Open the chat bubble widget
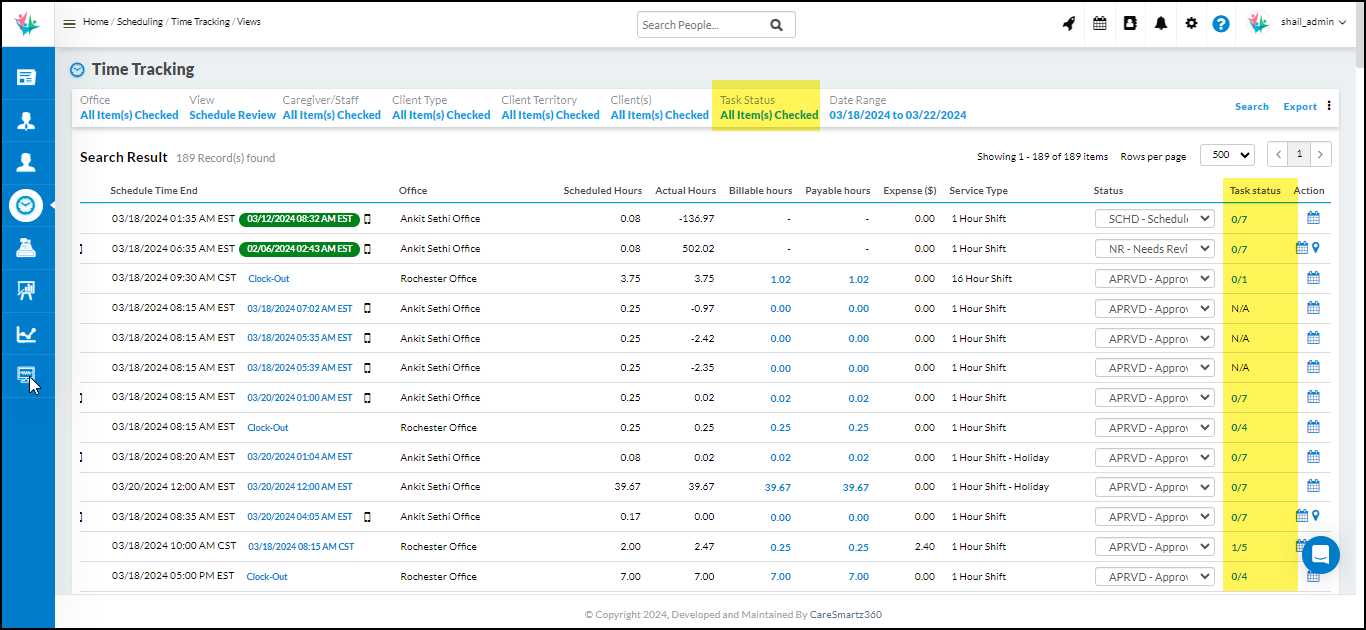Viewport: 1366px width, 630px height. point(1321,555)
